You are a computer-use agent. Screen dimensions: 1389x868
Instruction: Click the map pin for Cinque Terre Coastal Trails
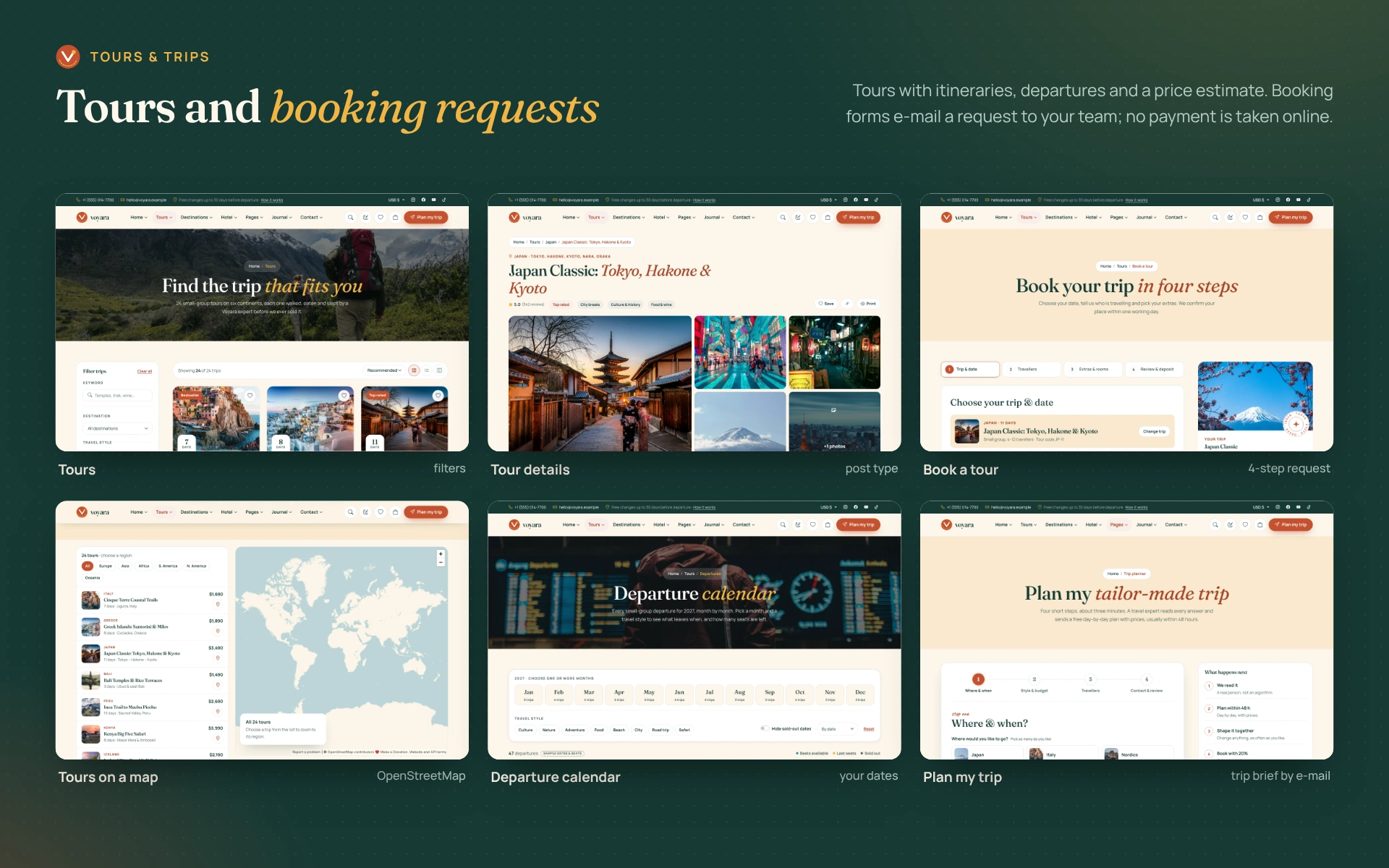click(218, 605)
